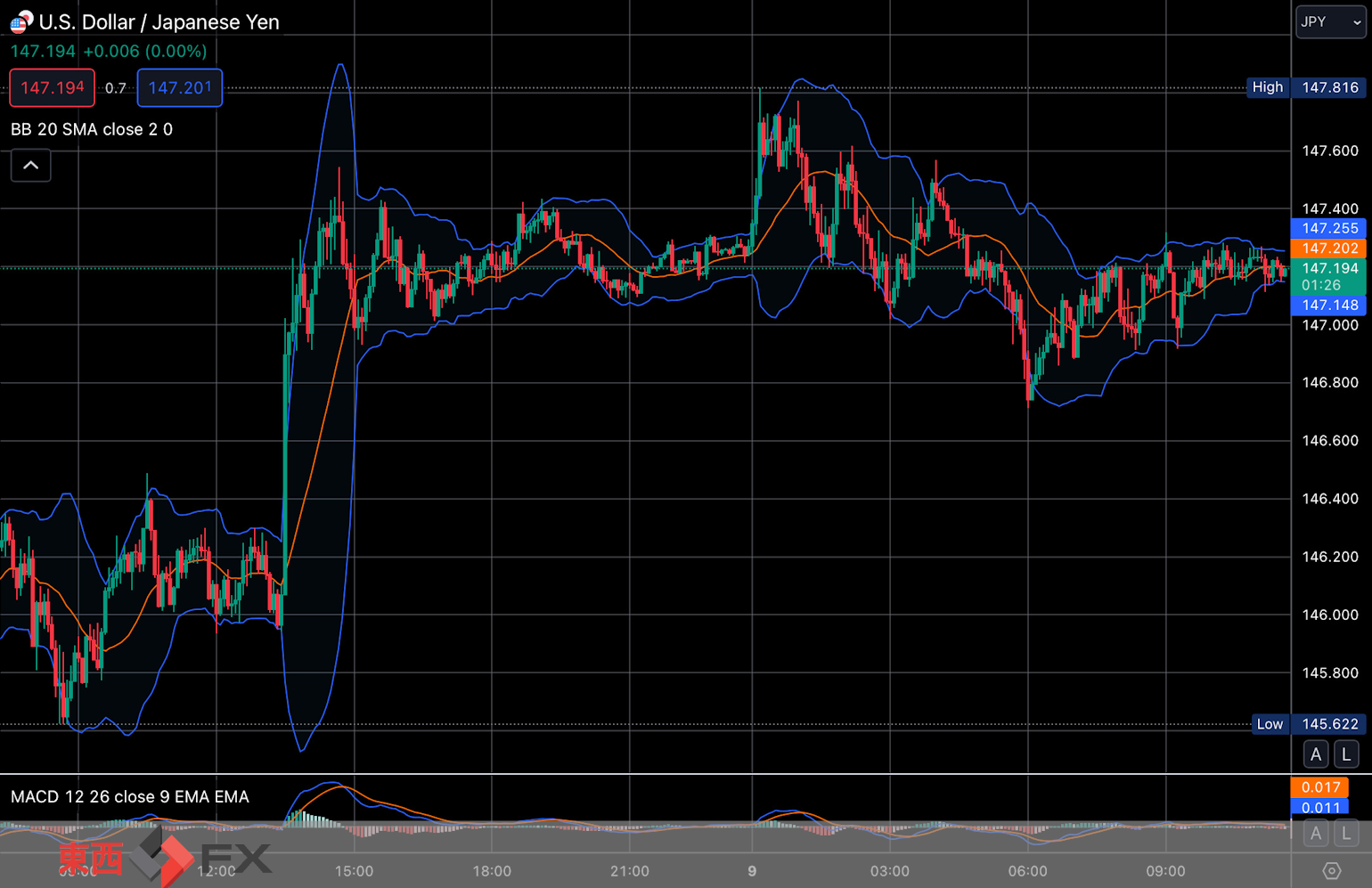The height and width of the screenshot is (888, 1372).
Task: Click the U.S. Dollar / Japanese Yen title
Action: [159, 22]
